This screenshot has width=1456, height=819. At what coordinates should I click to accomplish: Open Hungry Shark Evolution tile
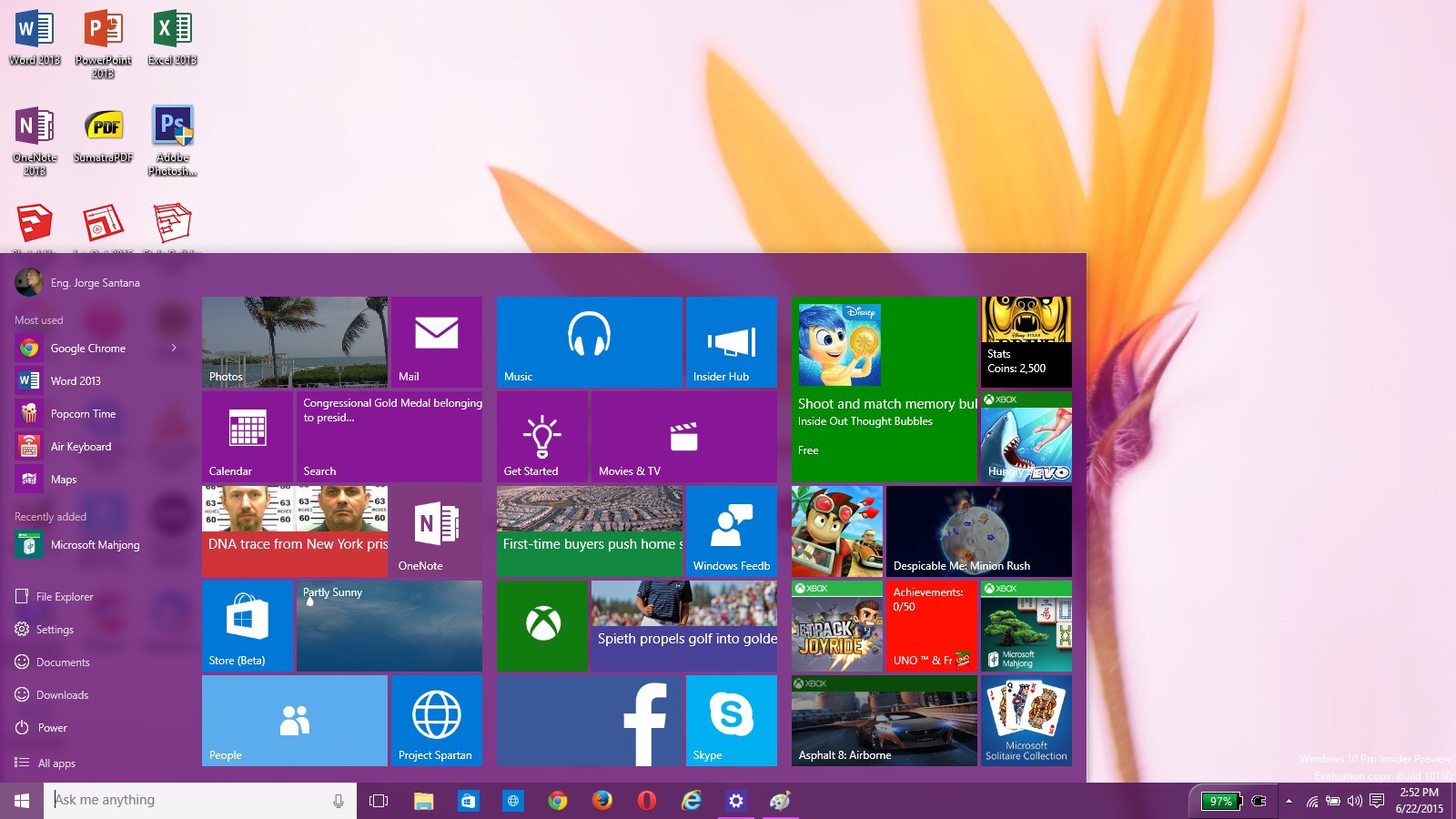[1026, 437]
